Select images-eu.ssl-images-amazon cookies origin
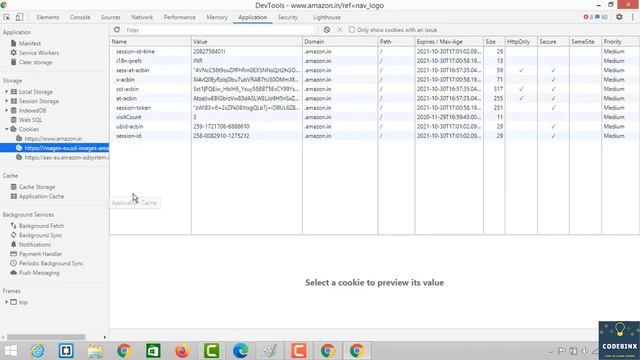The width and height of the screenshot is (640, 360). (54, 148)
